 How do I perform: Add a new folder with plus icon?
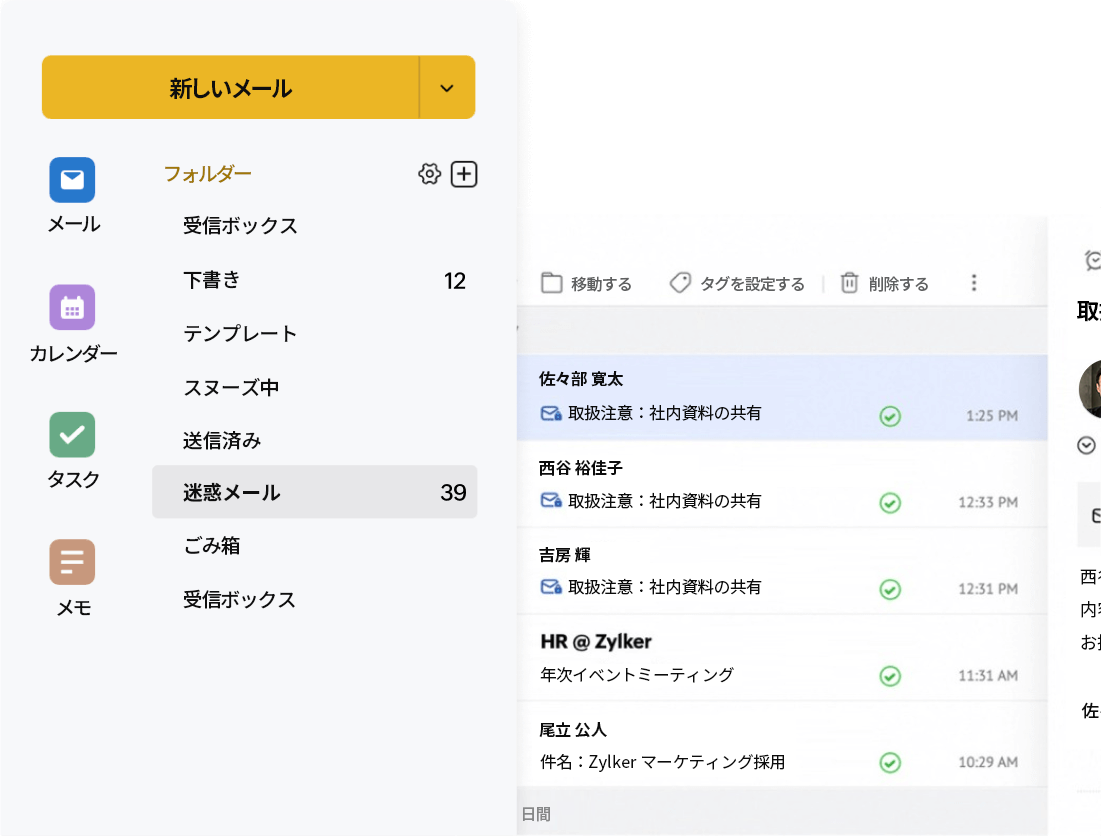(x=464, y=174)
